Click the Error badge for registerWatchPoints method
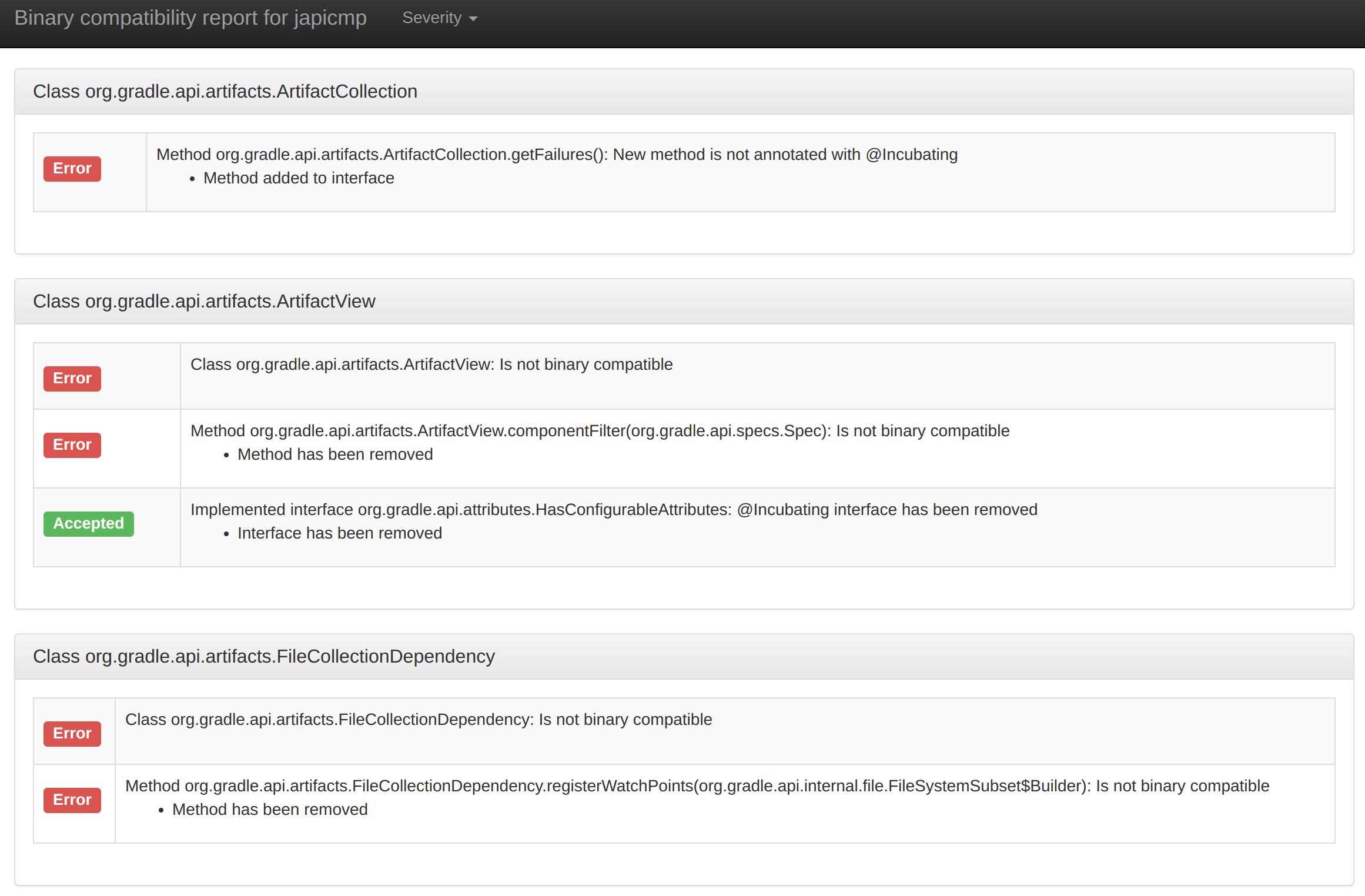 coord(72,800)
